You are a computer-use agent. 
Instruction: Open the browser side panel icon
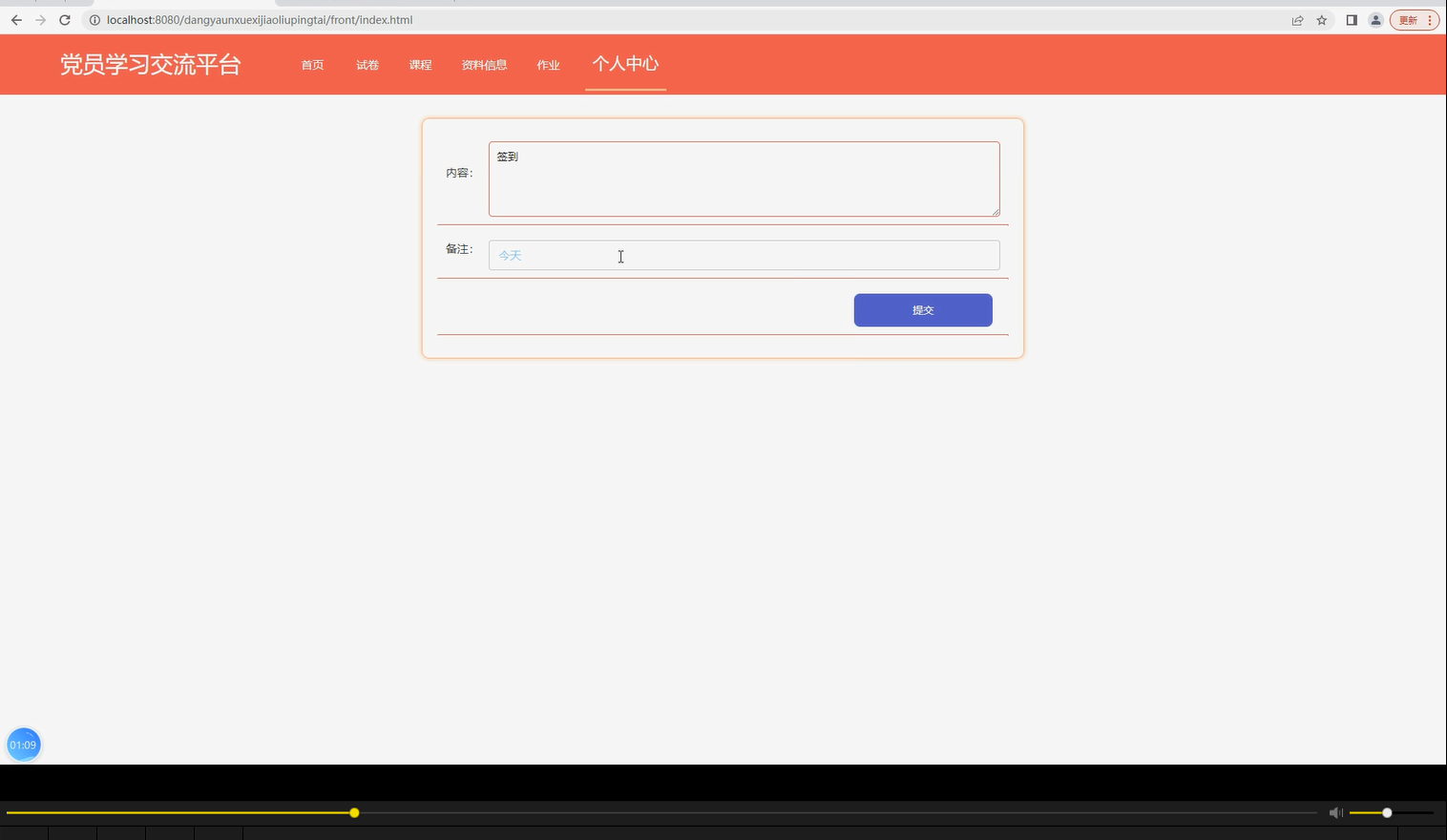point(1352,20)
